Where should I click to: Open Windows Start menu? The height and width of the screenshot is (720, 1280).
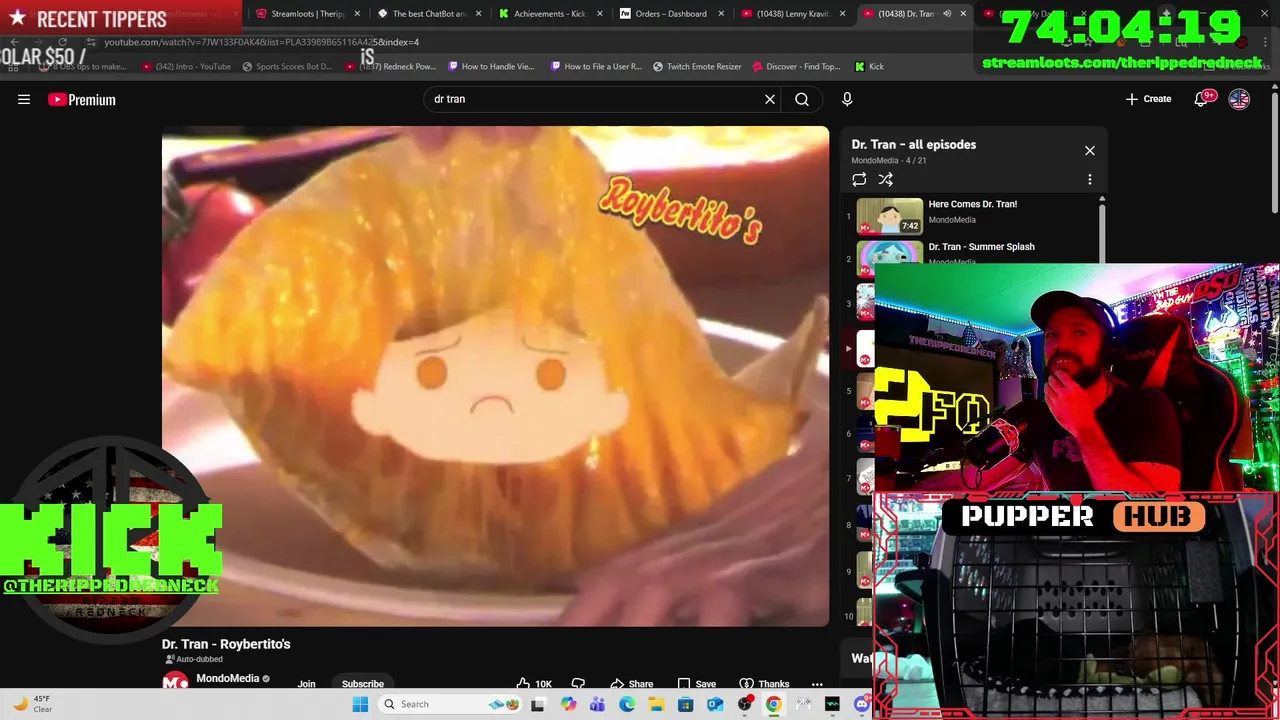click(360, 704)
